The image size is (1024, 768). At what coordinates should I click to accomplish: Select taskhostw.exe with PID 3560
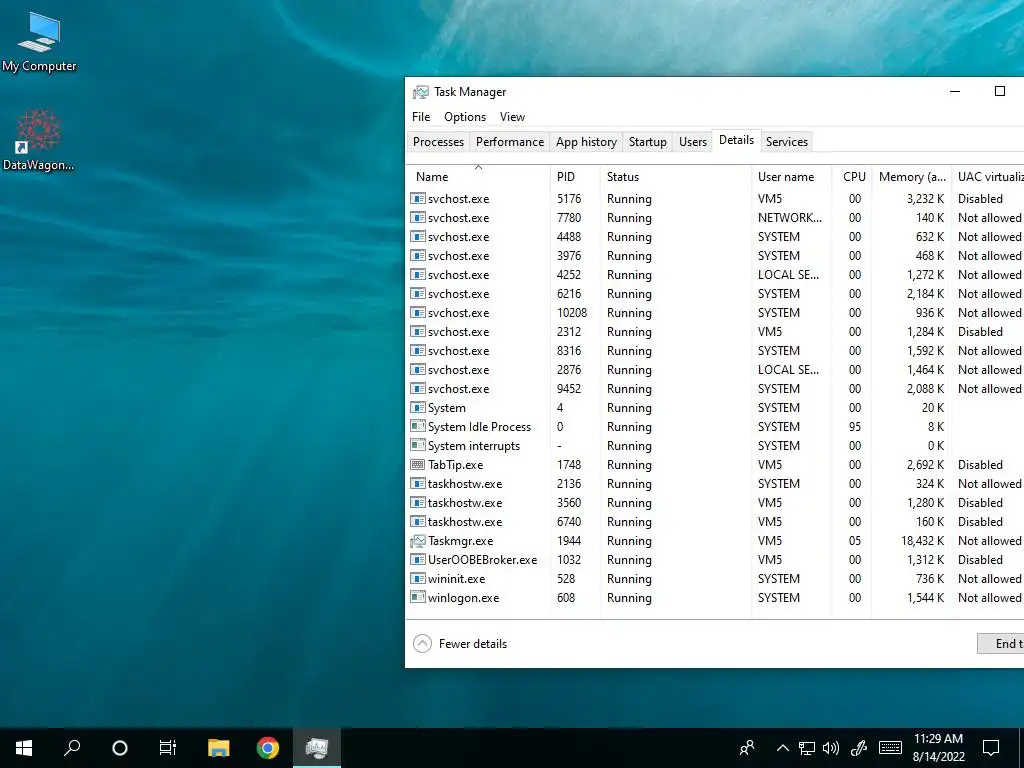(715, 503)
